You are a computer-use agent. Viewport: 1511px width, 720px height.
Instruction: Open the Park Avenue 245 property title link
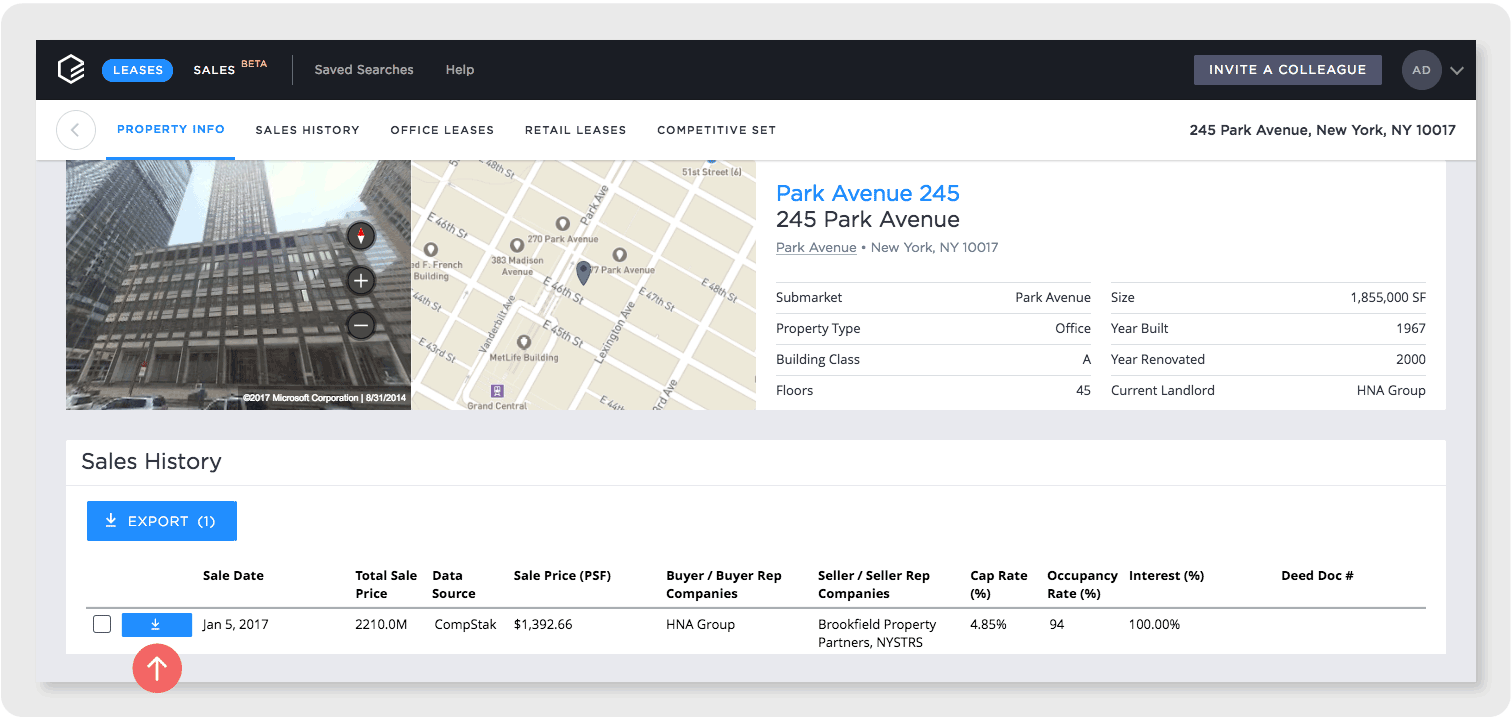(867, 193)
